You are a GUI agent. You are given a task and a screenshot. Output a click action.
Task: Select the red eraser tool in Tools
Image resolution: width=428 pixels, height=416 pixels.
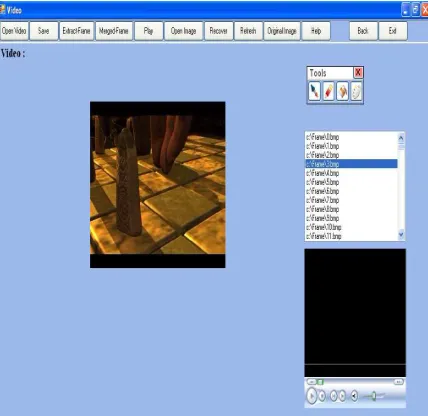[328, 91]
